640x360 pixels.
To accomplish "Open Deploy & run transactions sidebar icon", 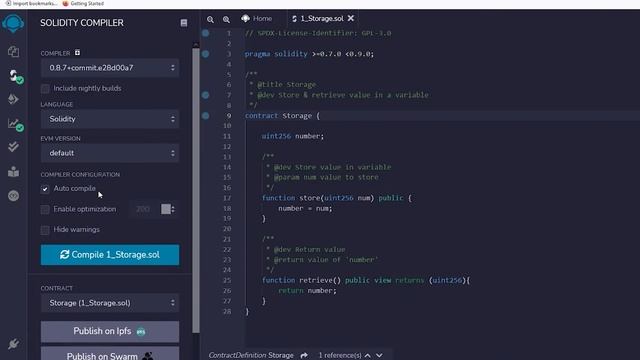I will 13,99.
